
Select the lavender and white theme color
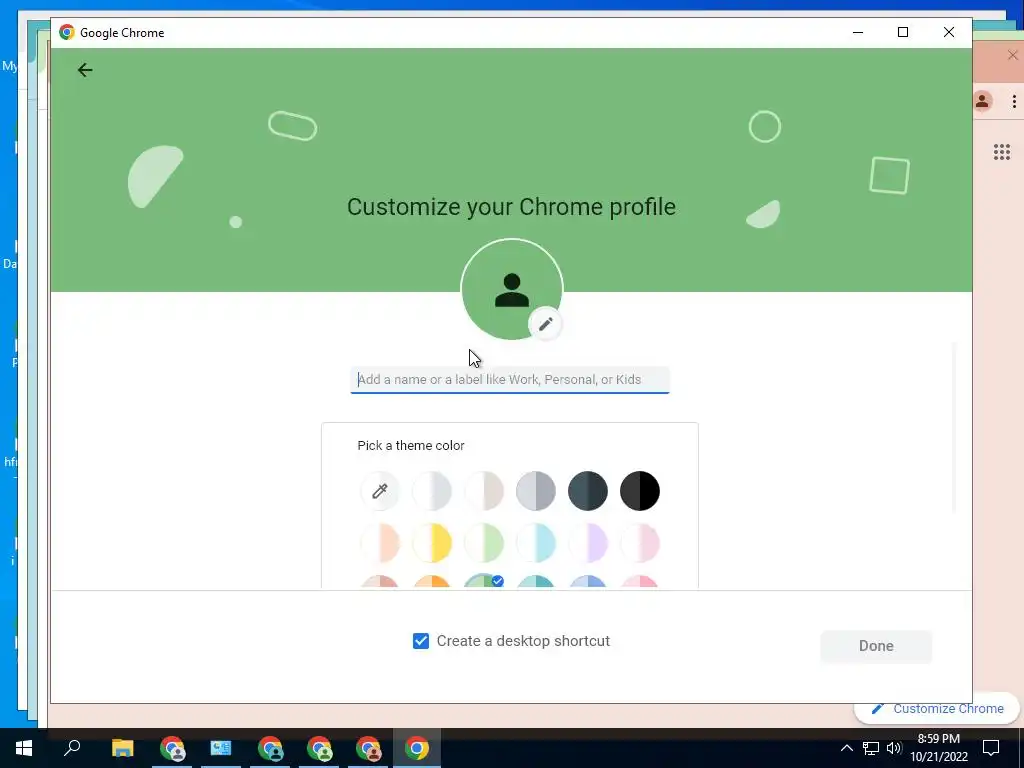(588, 543)
